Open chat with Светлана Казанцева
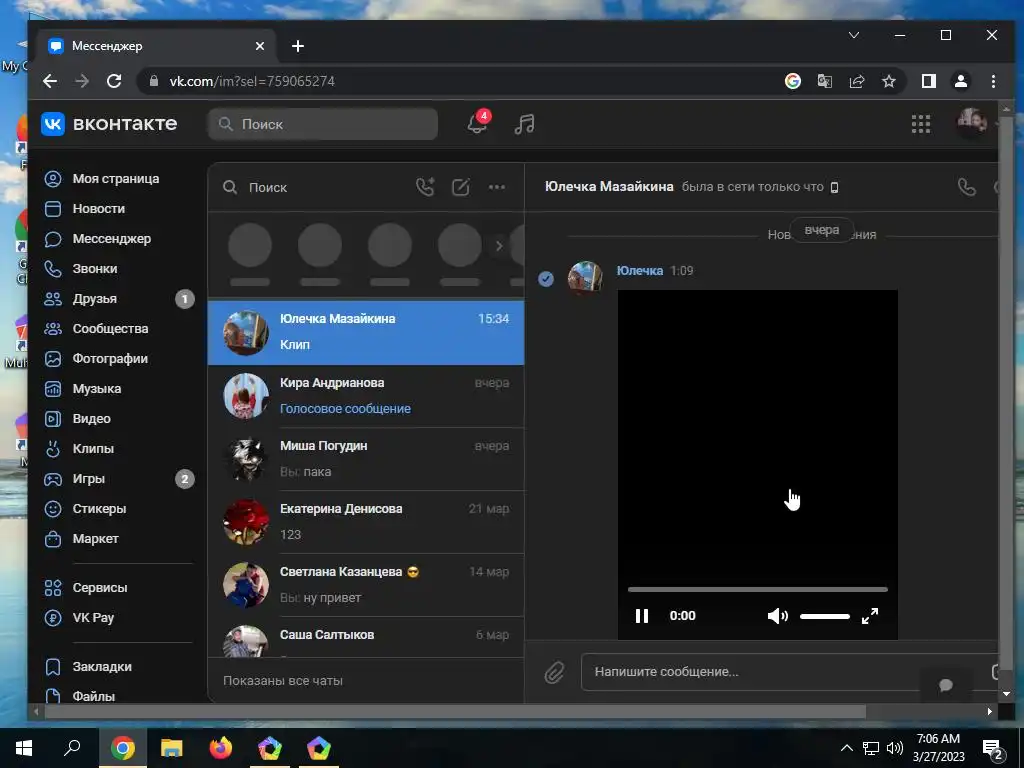This screenshot has width=1024, height=768. (366, 585)
